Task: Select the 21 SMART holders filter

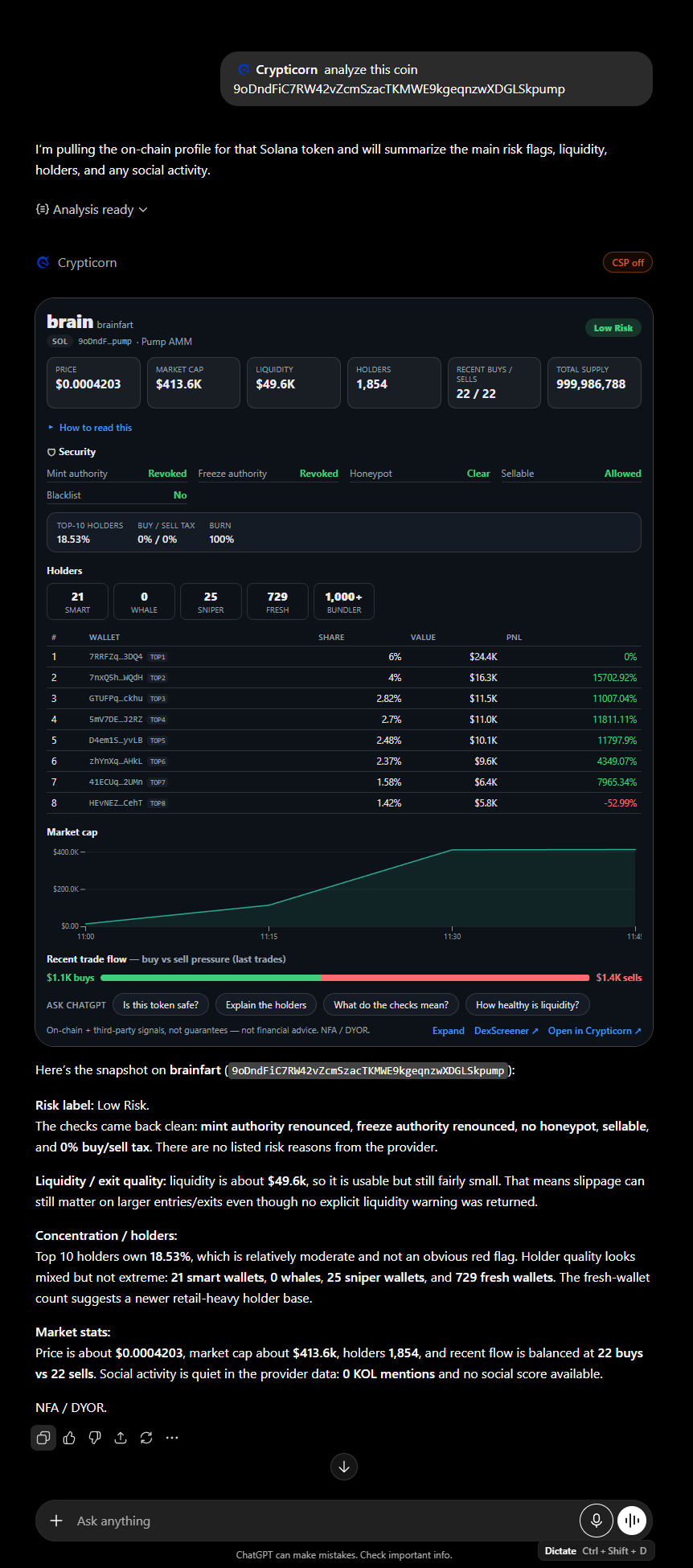Action: (77, 601)
